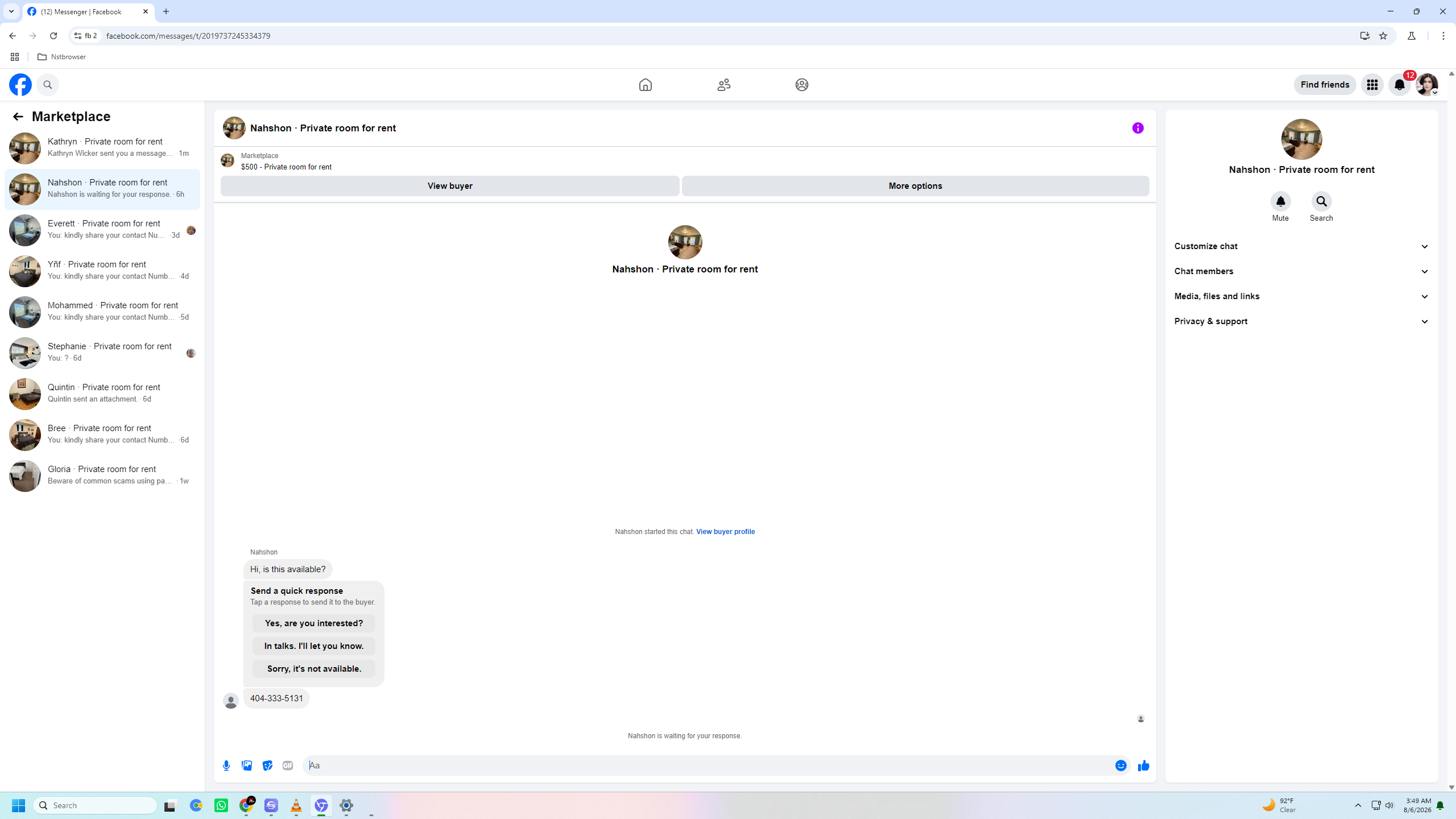Attach a photo using the image icon
Screen dimensions: 1456x819
tap(247, 766)
